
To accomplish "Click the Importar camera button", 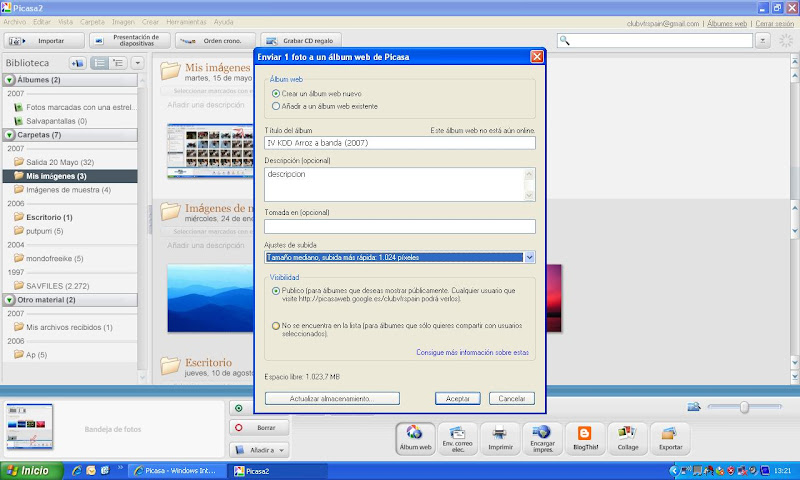I will (44, 41).
